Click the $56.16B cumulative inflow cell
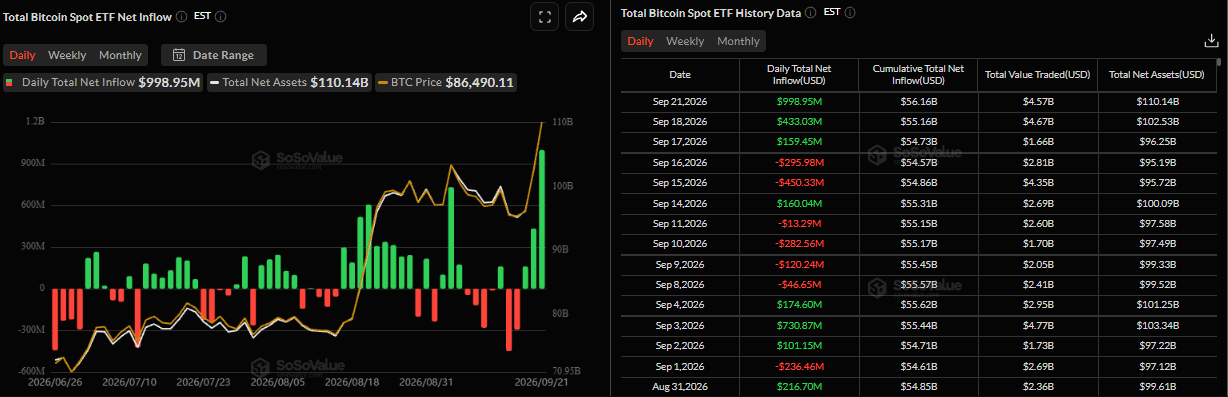This screenshot has width=1228, height=397. pos(919,102)
